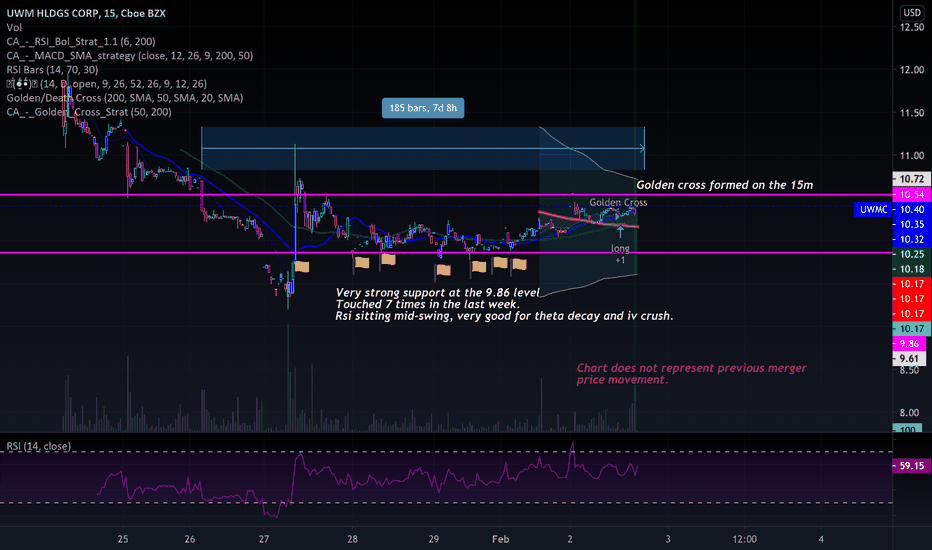Click the 12.00 price axis tick

(912, 70)
